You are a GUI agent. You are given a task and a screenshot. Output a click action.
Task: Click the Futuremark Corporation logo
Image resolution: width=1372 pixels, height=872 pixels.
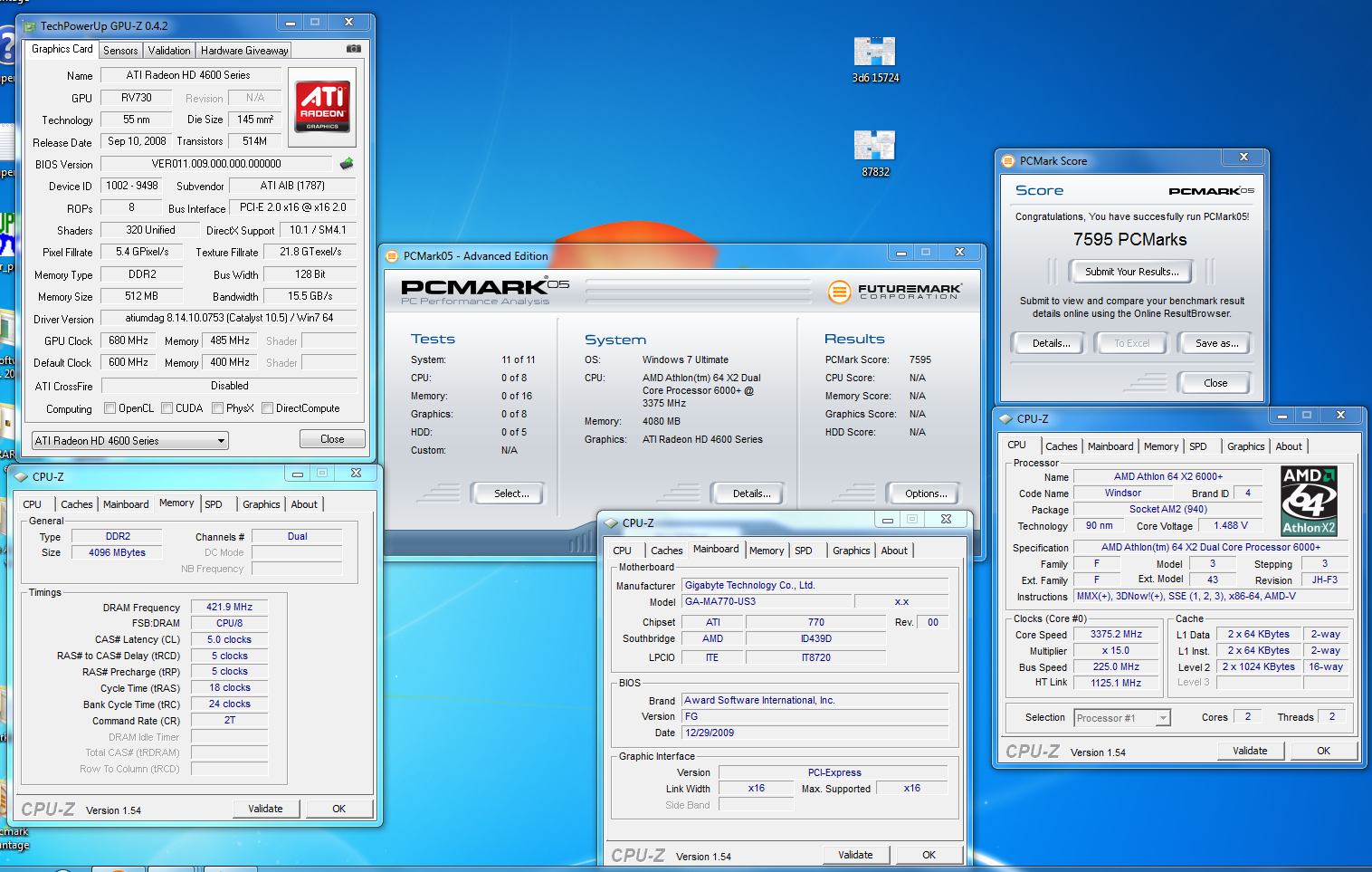coord(894,292)
